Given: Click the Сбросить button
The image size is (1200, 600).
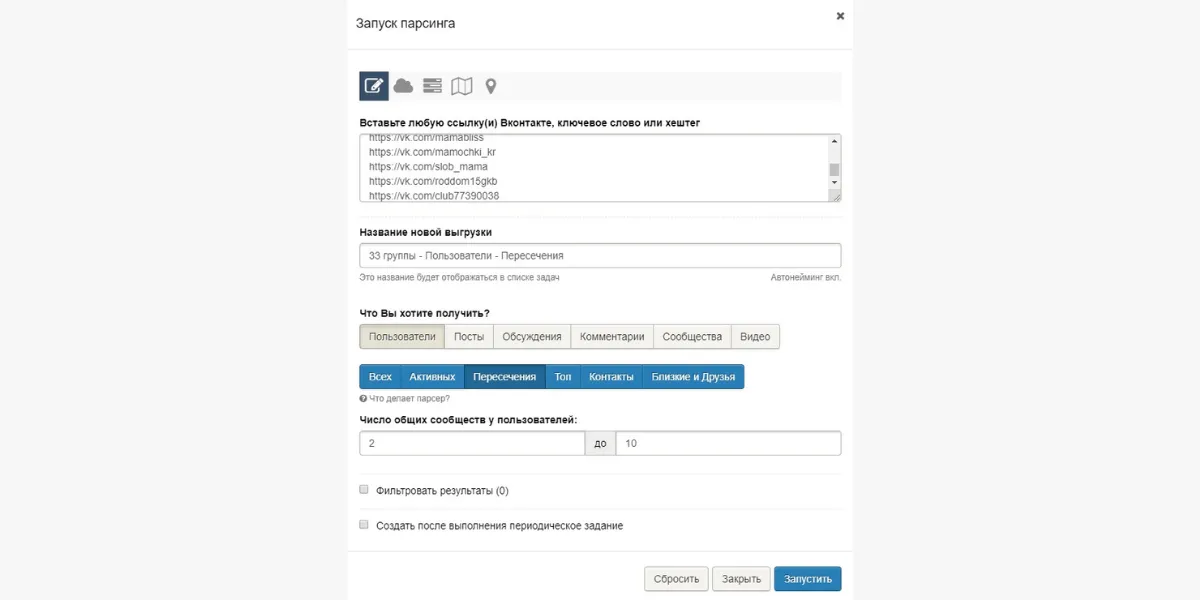Looking at the screenshot, I should [x=677, y=579].
